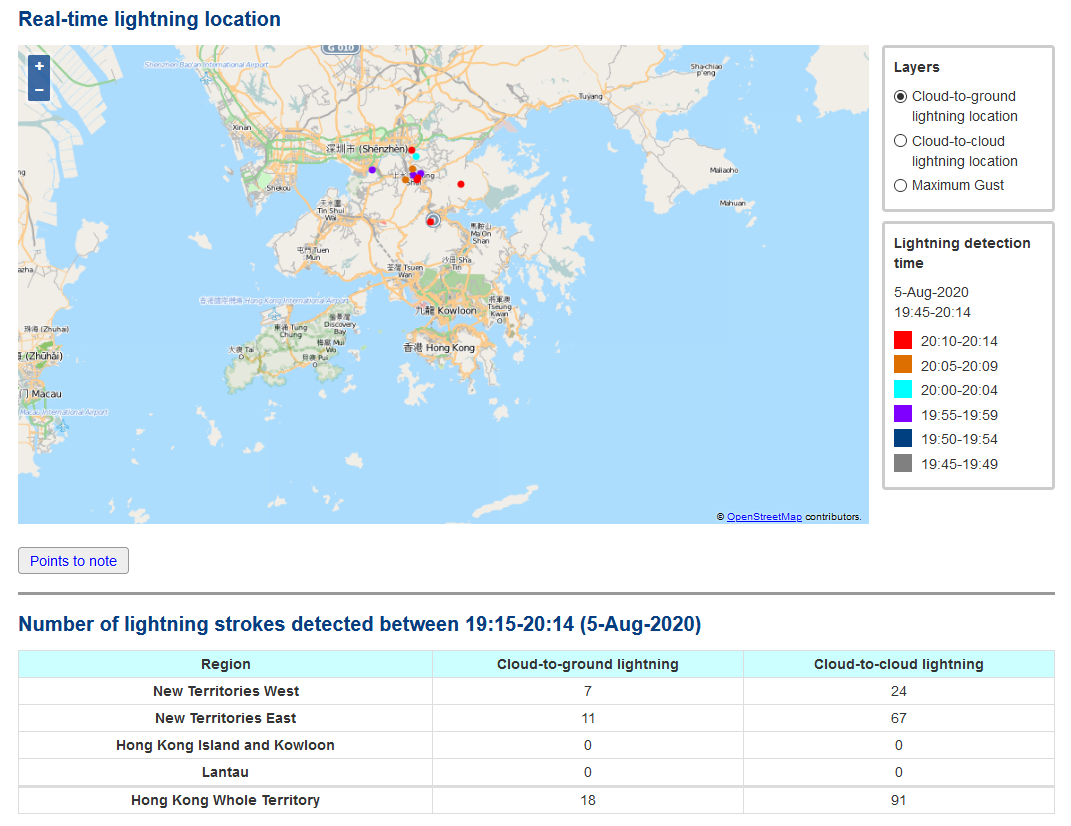Screen dimensions: 1071x826
Task: Select the isolated red lightning dot near Sha Tau Kok
Action: point(461,184)
